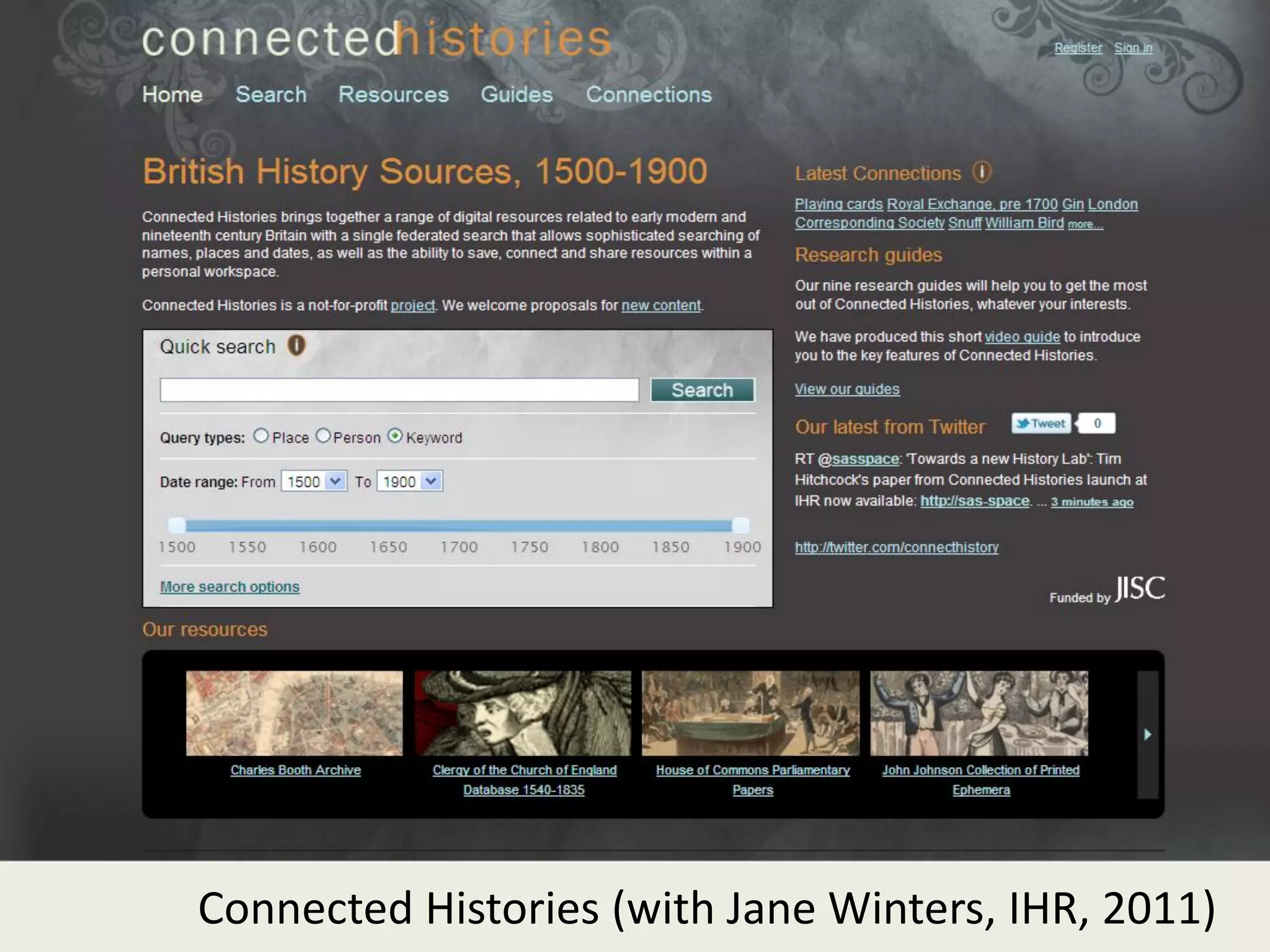Go to the Home navigation item
This screenshot has width=1270, height=952.
pyautogui.click(x=172, y=94)
